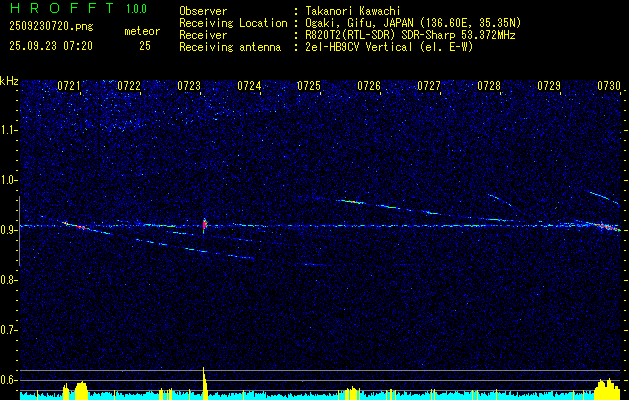Image resolution: width=629 pixels, height=400 pixels.
Task: Click the 0.7 kHz axis label
Action: coord(9,330)
